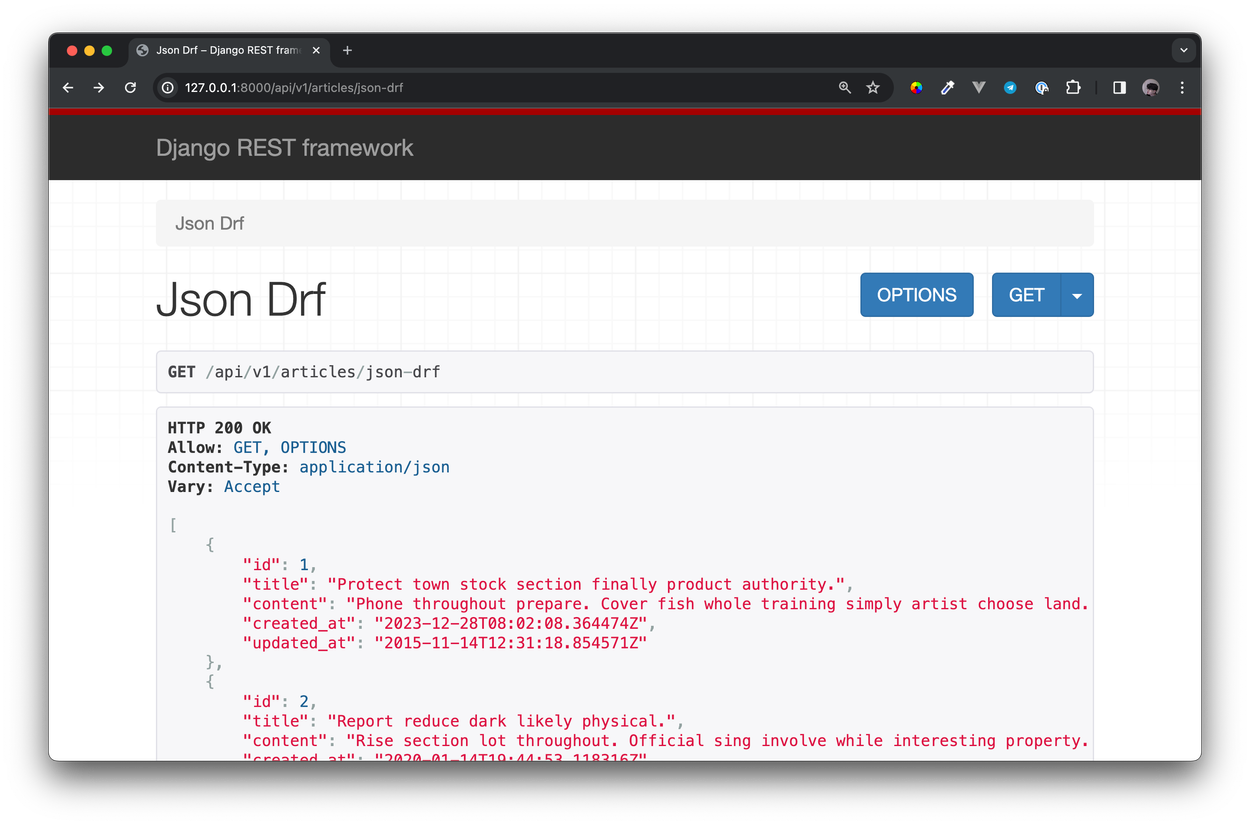Open the extension icon left of the puzzle piece
Image resolution: width=1250 pixels, height=825 pixels.
[x=1042, y=88]
